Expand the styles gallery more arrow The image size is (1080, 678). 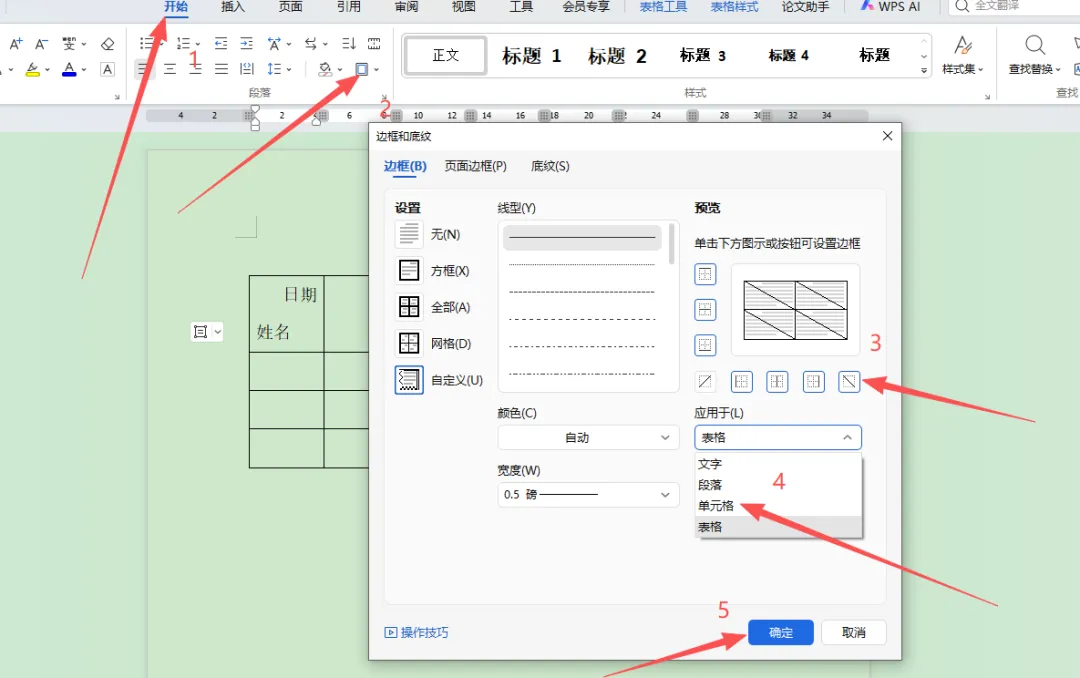(x=924, y=70)
